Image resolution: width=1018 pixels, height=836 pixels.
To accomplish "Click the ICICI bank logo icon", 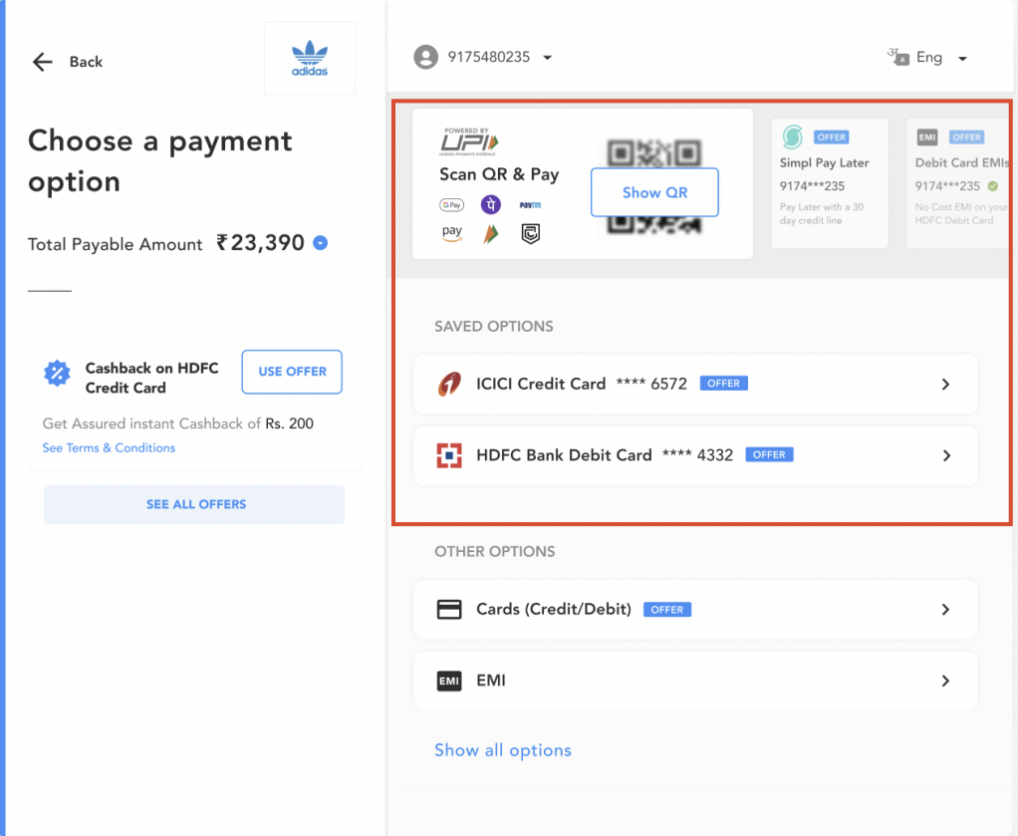I will coord(449,384).
